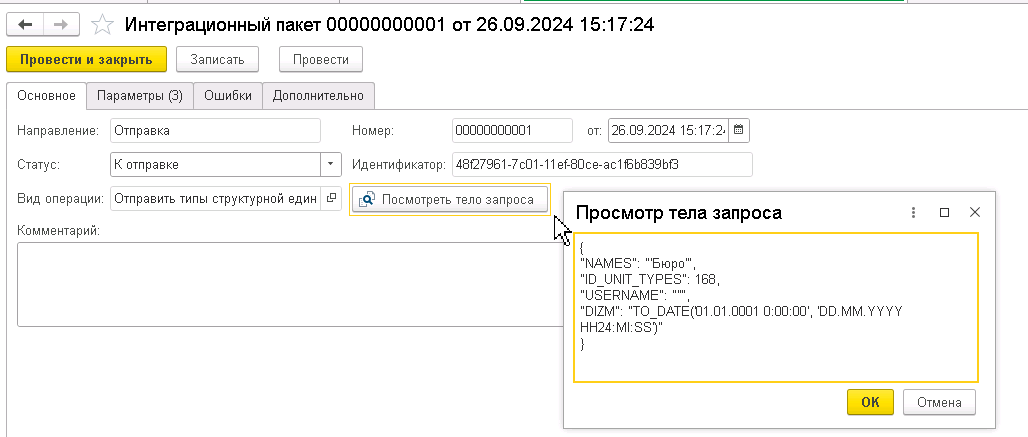Add document to favorites with star
This screenshot has height=437, width=1028.
tap(101, 25)
